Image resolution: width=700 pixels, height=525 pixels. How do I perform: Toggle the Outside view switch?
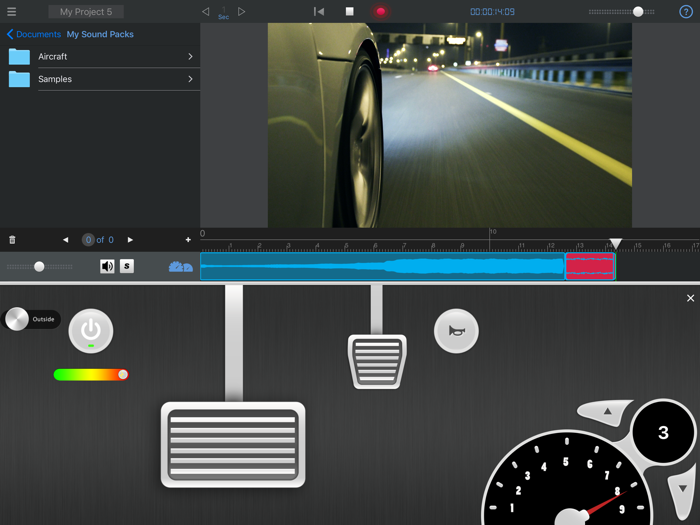coord(31,319)
